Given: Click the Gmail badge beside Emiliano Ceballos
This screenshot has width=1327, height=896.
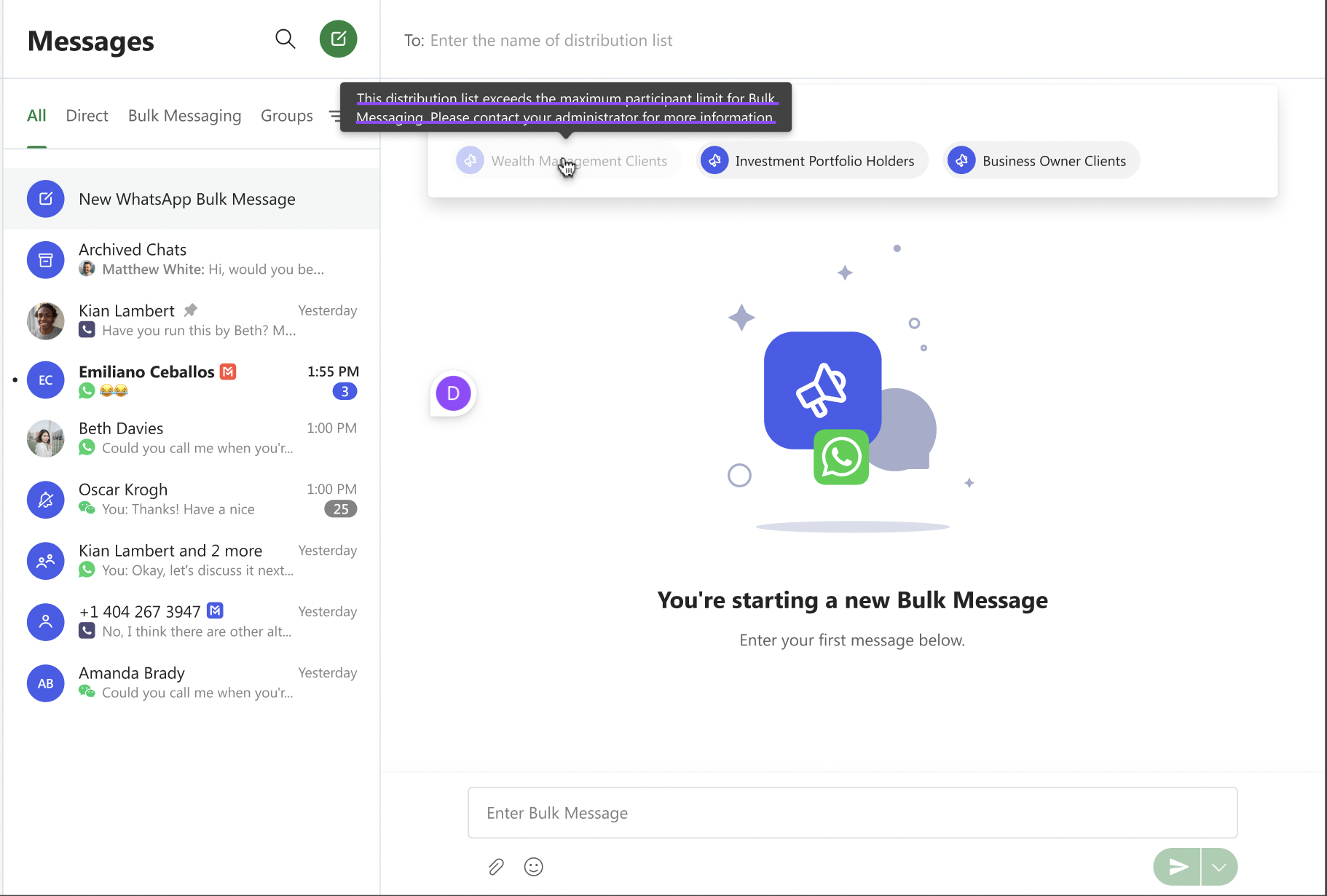Looking at the screenshot, I should click(229, 372).
